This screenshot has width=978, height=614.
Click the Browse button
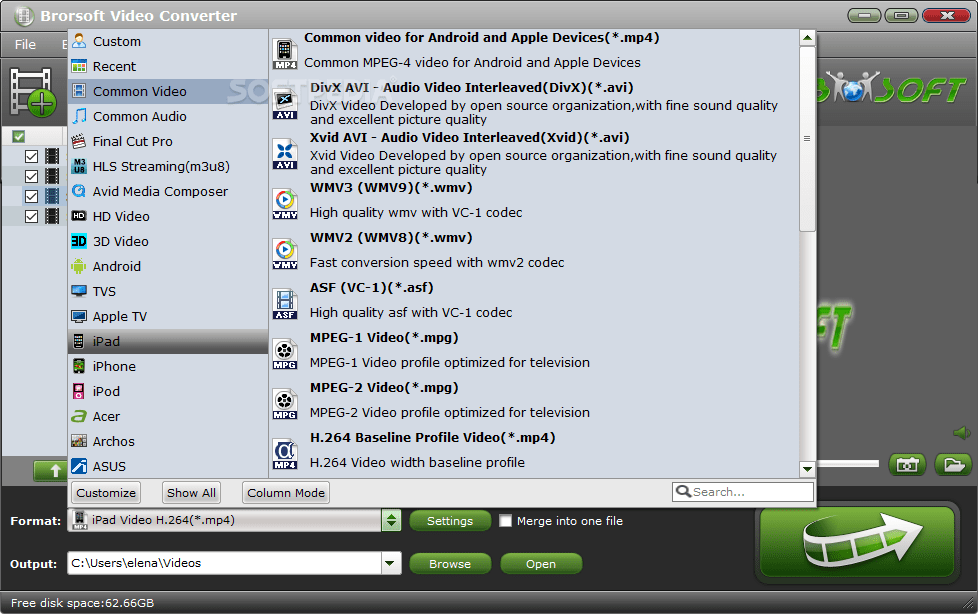[450, 563]
